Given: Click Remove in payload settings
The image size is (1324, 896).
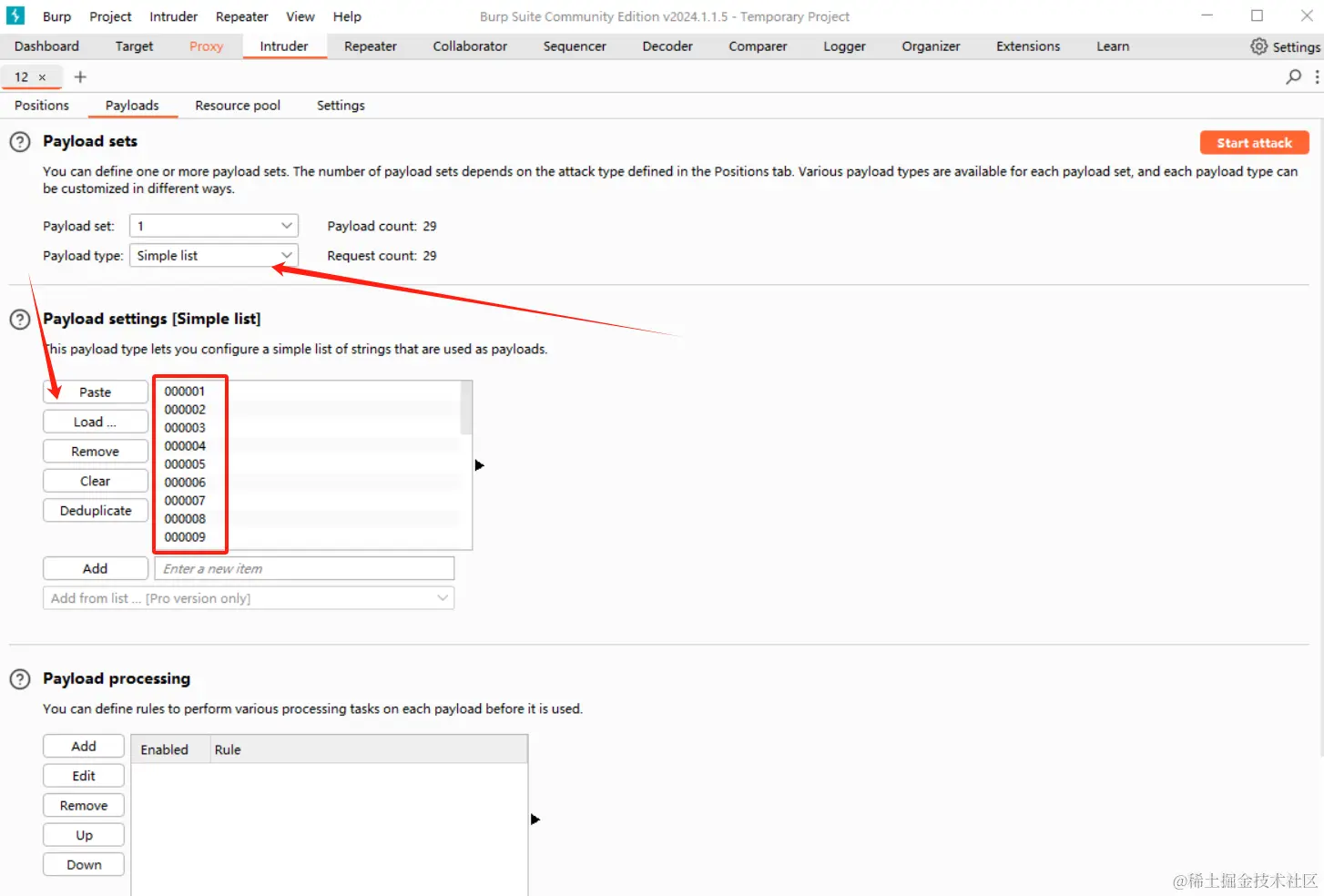Looking at the screenshot, I should click(96, 452).
